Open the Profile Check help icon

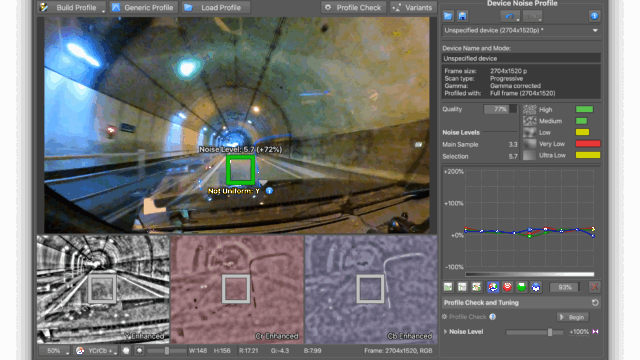493,317
